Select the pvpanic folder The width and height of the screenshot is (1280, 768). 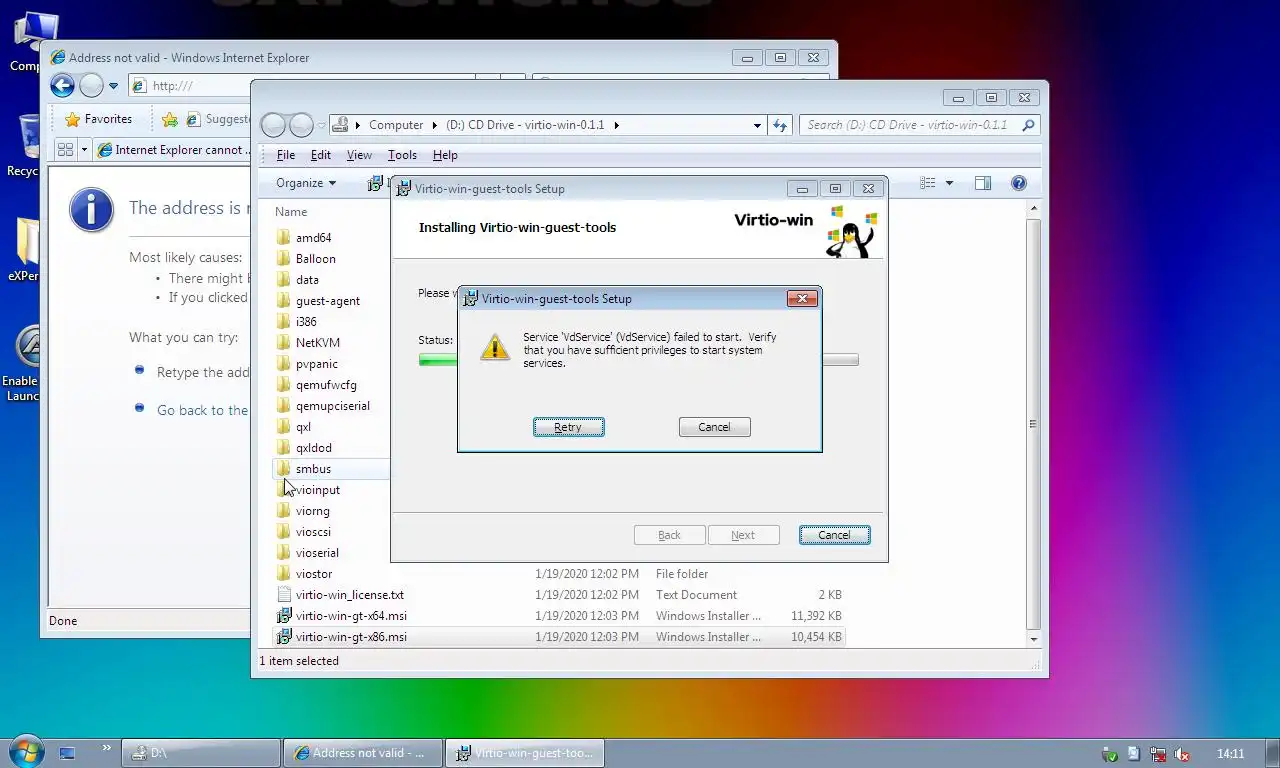click(x=316, y=364)
